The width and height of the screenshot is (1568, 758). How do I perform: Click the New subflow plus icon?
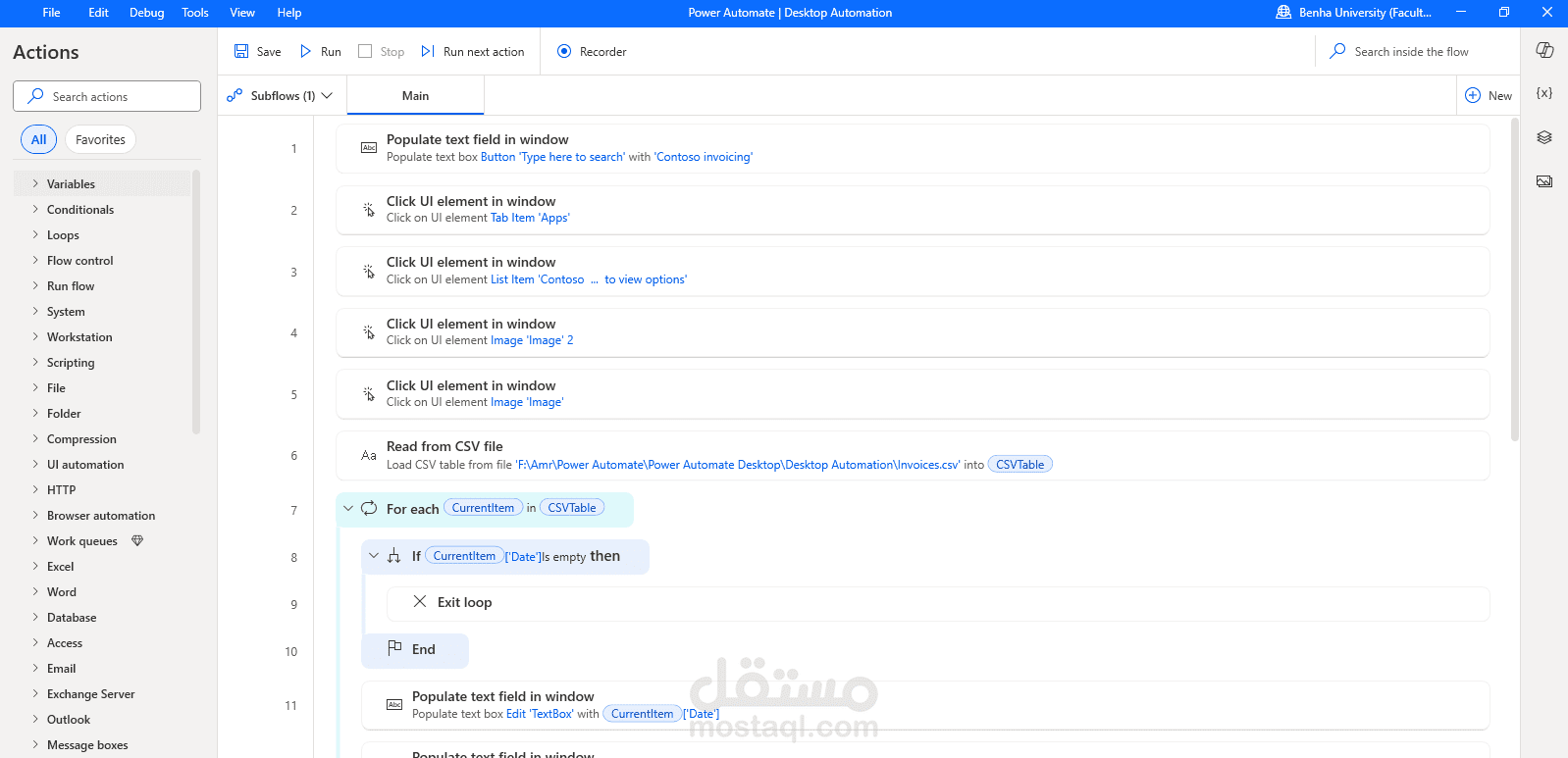(1473, 95)
